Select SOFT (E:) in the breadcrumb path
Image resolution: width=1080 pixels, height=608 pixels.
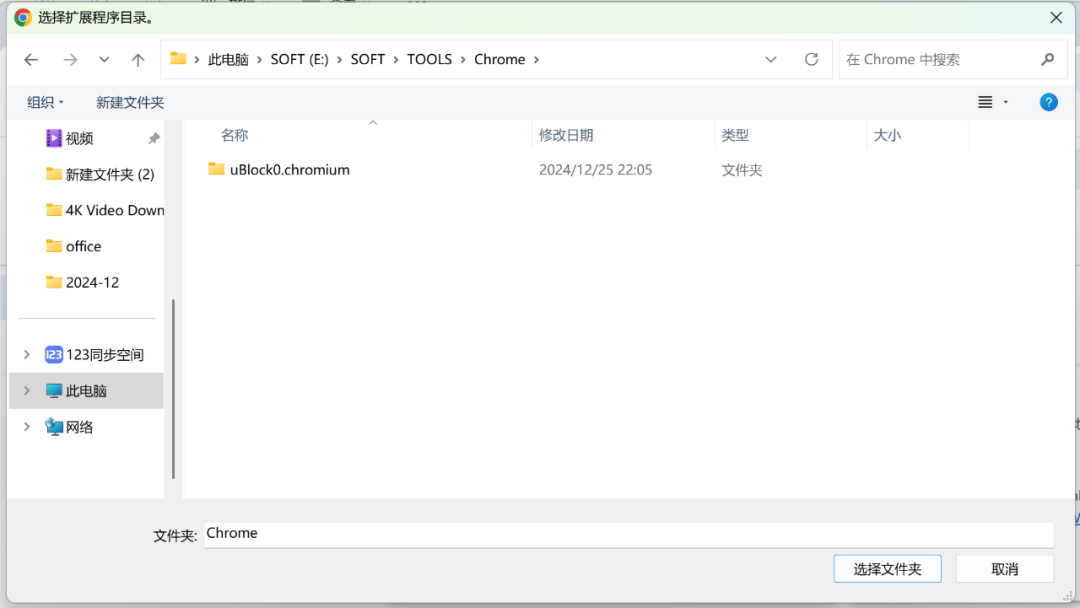coord(299,59)
